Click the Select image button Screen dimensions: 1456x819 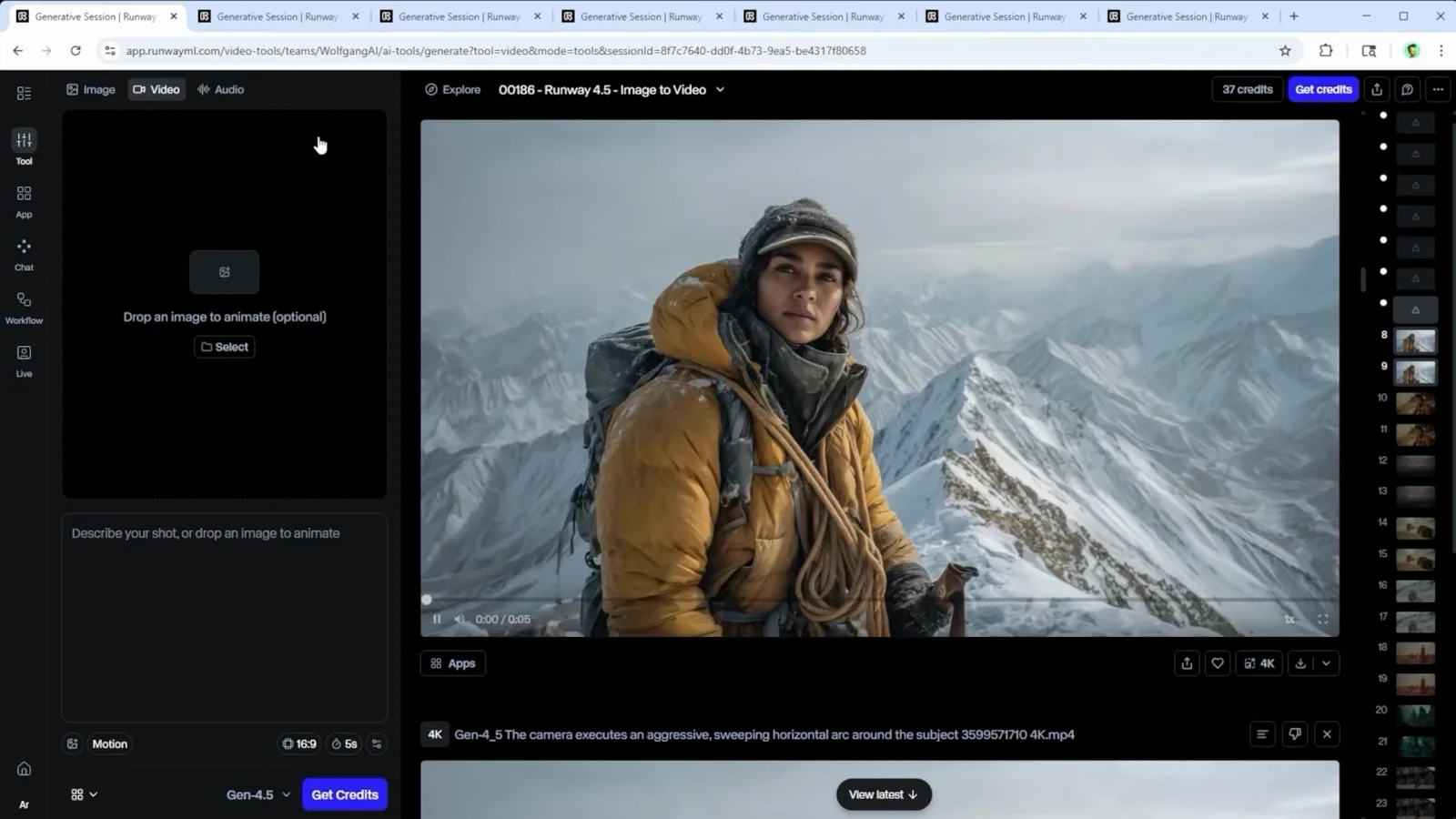click(225, 347)
